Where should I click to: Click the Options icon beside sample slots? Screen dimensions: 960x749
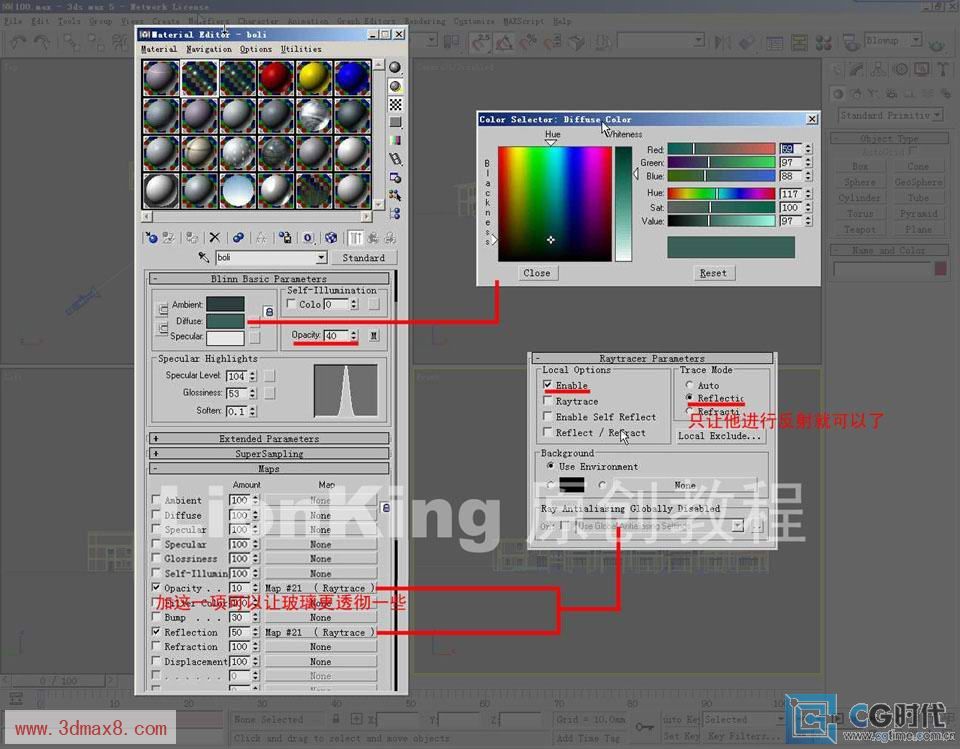pyautogui.click(x=396, y=177)
